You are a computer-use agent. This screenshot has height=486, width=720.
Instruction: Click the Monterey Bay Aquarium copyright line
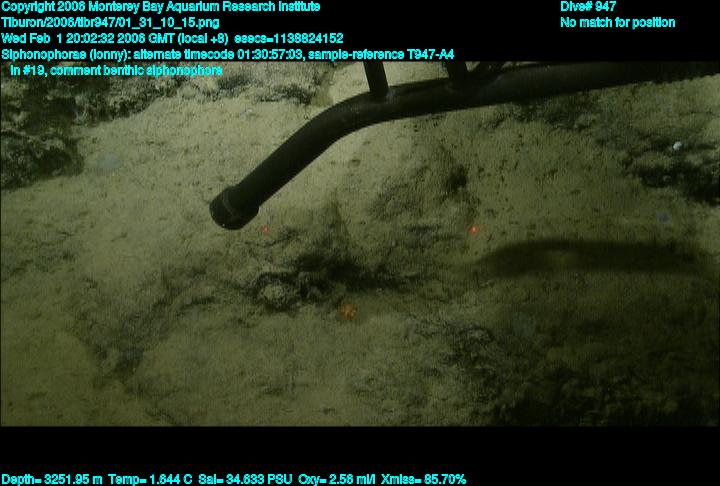[160, 6]
